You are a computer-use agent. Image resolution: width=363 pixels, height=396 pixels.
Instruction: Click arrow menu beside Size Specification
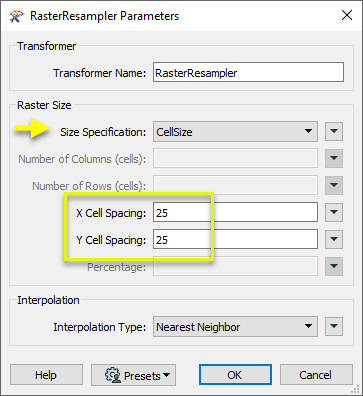(334, 132)
